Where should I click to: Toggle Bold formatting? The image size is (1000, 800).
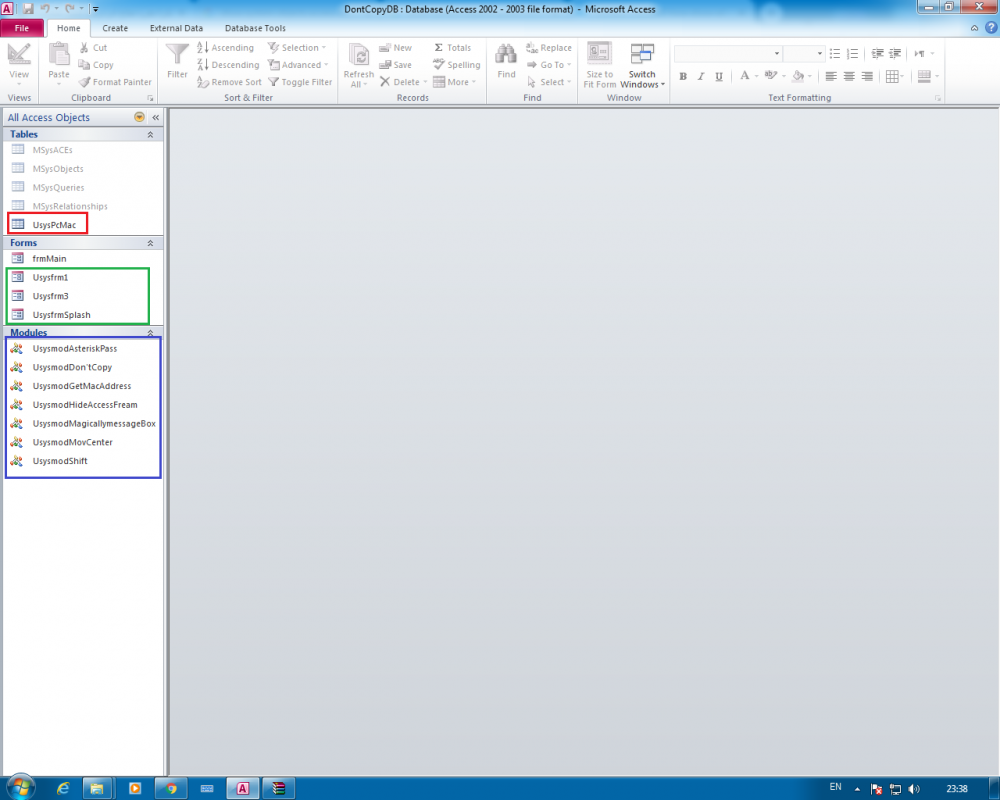pyautogui.click(x=683, y=77)
